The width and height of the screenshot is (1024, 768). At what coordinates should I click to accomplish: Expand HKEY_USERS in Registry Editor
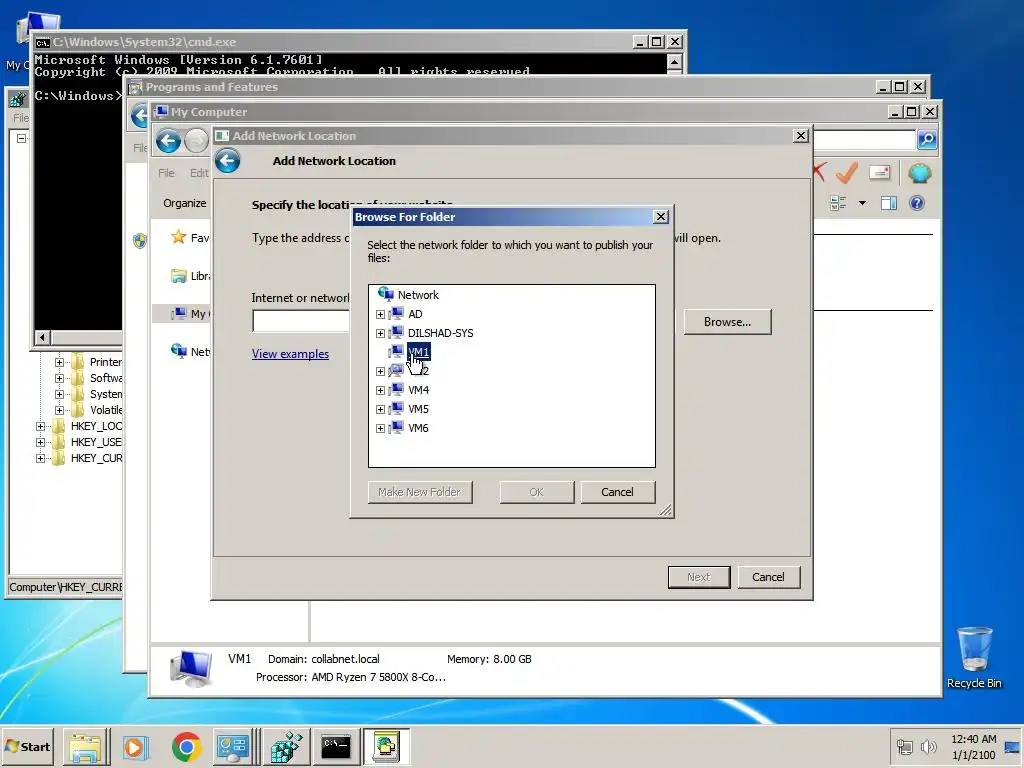point(40,442)
